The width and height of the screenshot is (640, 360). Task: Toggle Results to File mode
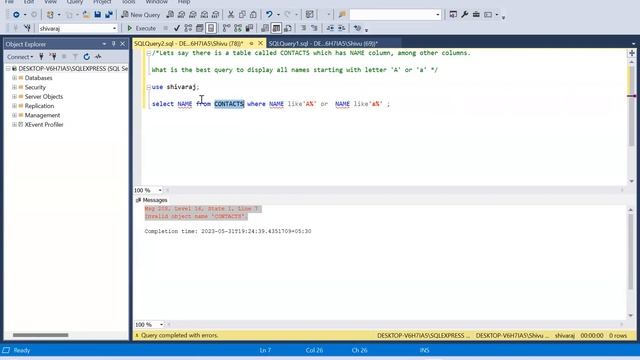[288, 28]
